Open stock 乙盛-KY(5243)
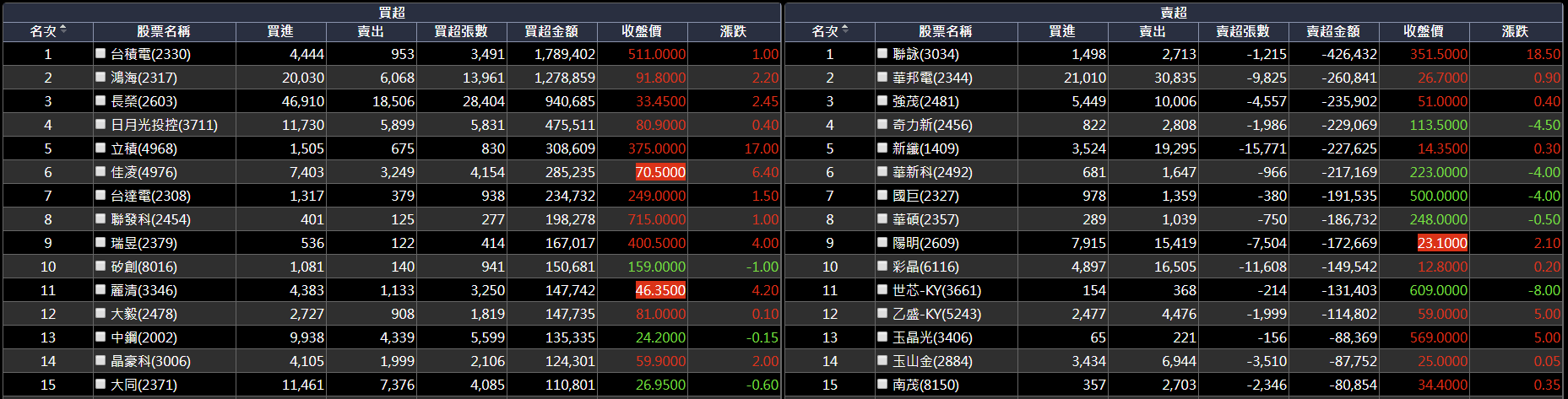This screenshot has width=1568, height=399. (x=936, y=314)
